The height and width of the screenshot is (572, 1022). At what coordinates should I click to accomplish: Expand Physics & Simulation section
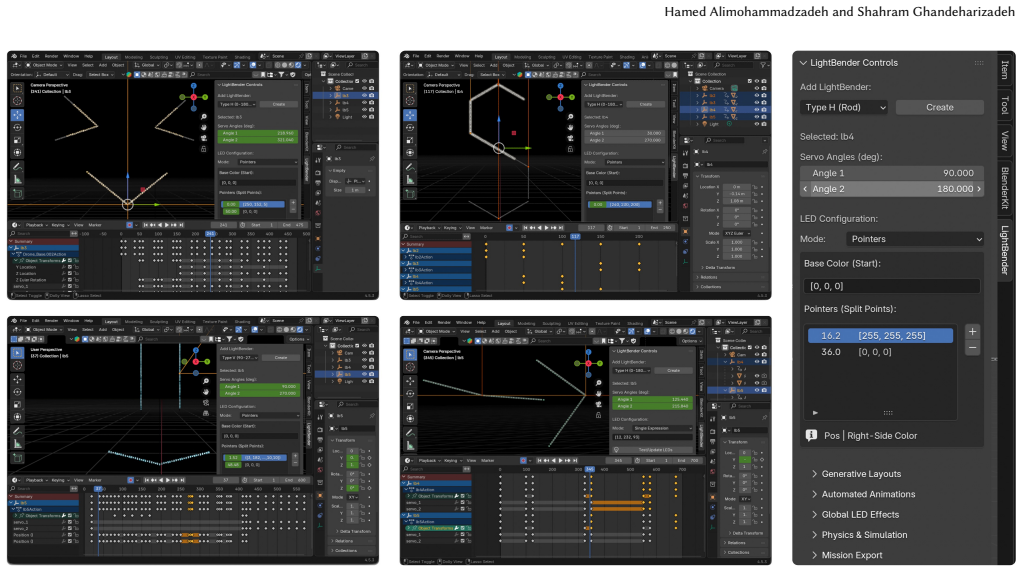[x=864, y=535]
